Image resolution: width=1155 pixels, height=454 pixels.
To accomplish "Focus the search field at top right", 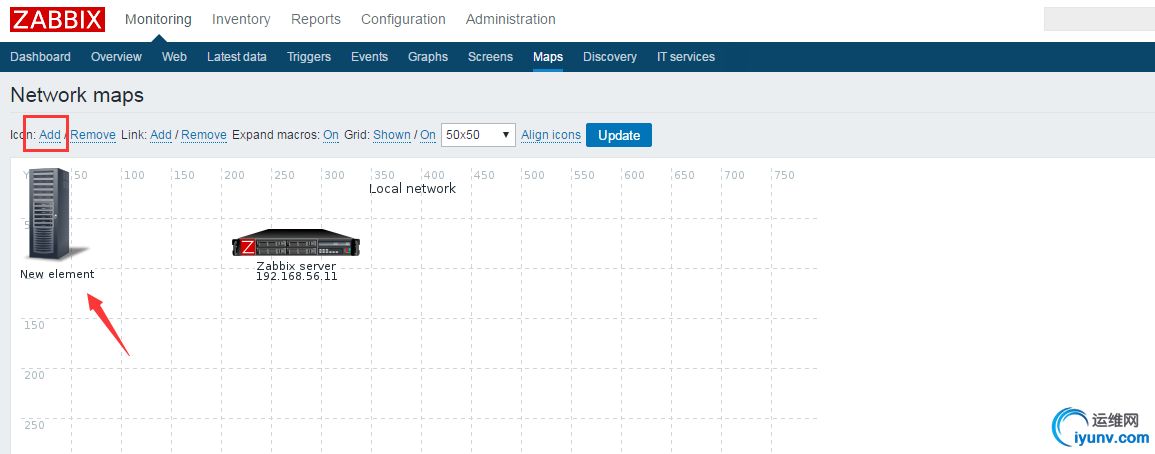I will (1099, 19).
